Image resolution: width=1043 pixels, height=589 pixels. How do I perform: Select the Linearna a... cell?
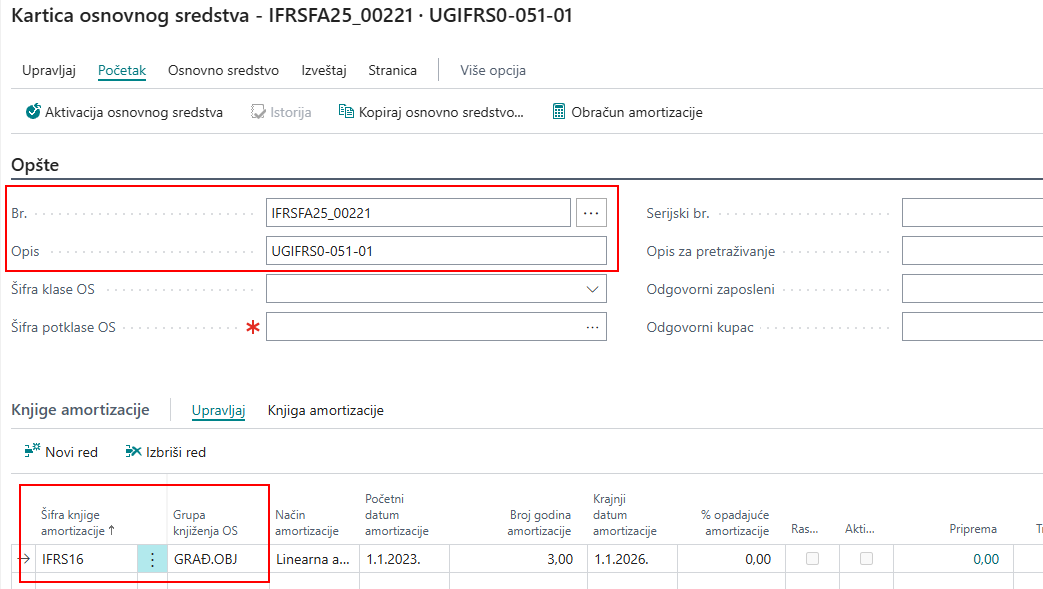315,559
